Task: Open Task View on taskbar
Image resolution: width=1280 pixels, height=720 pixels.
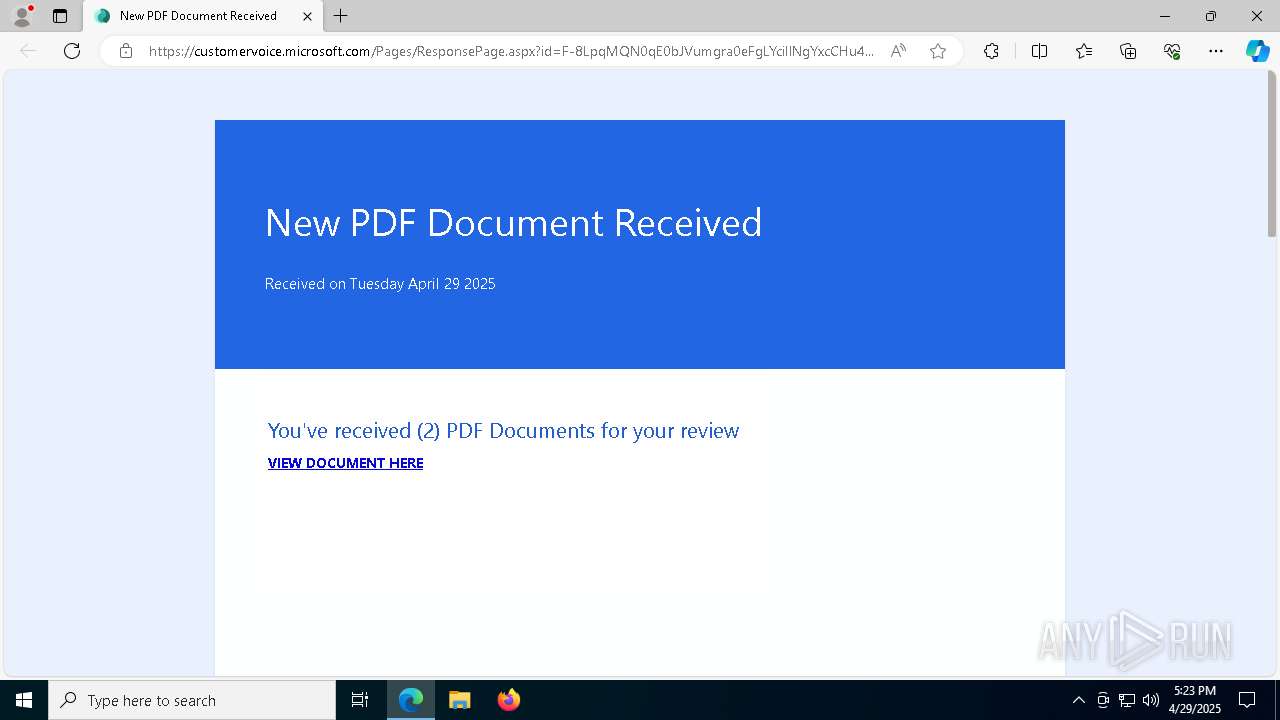Action: pyautogui.click(x=360, y=700)
